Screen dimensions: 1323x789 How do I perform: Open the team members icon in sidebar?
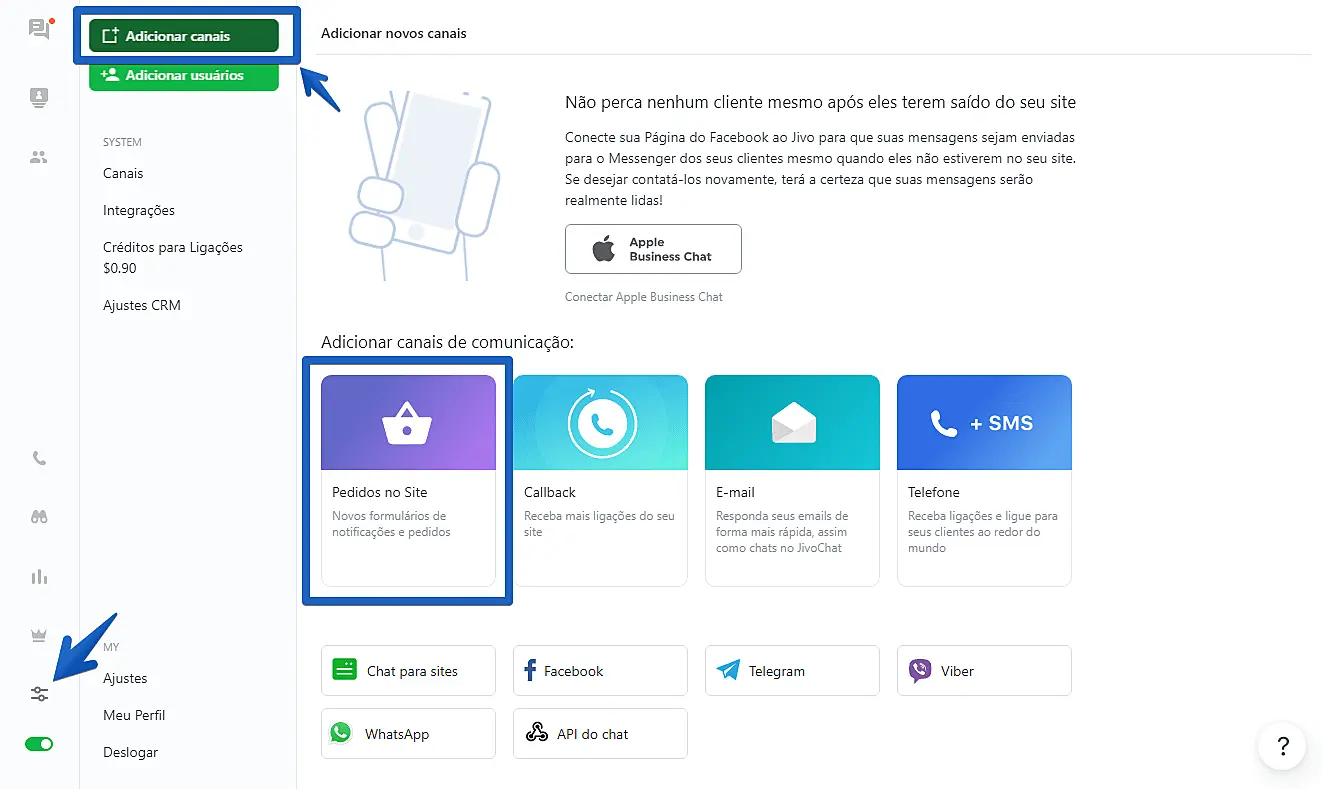[x=39, y=157]
